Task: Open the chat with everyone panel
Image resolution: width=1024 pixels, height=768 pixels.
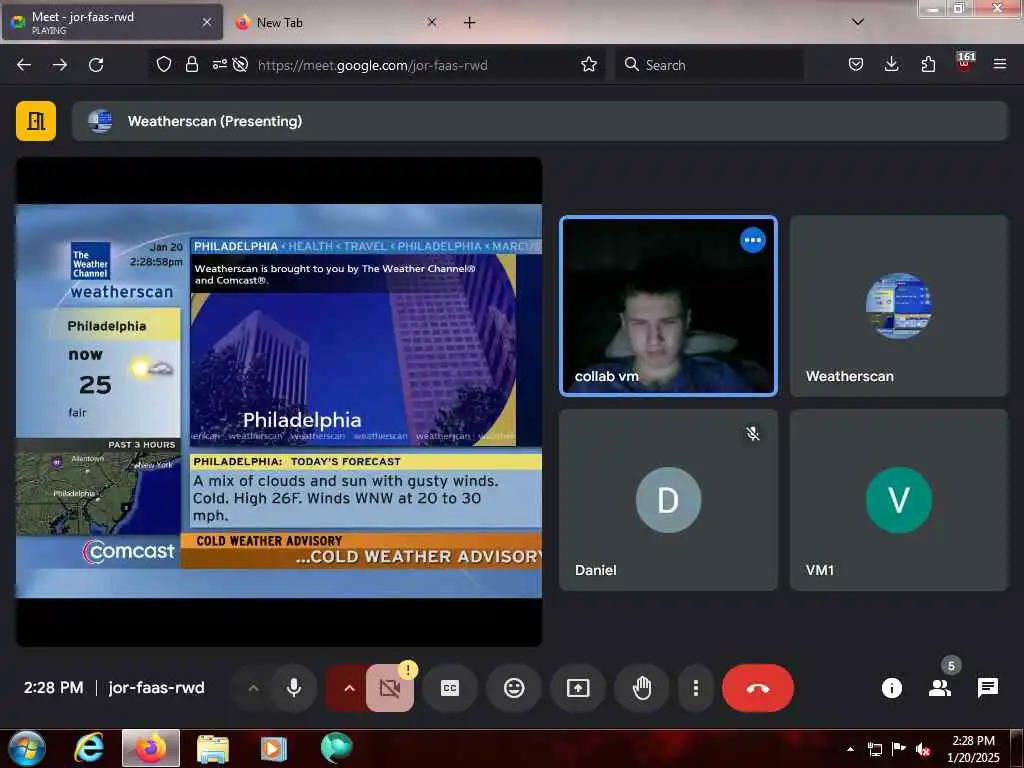Action: pyautogui.click(x=987, y=688)
